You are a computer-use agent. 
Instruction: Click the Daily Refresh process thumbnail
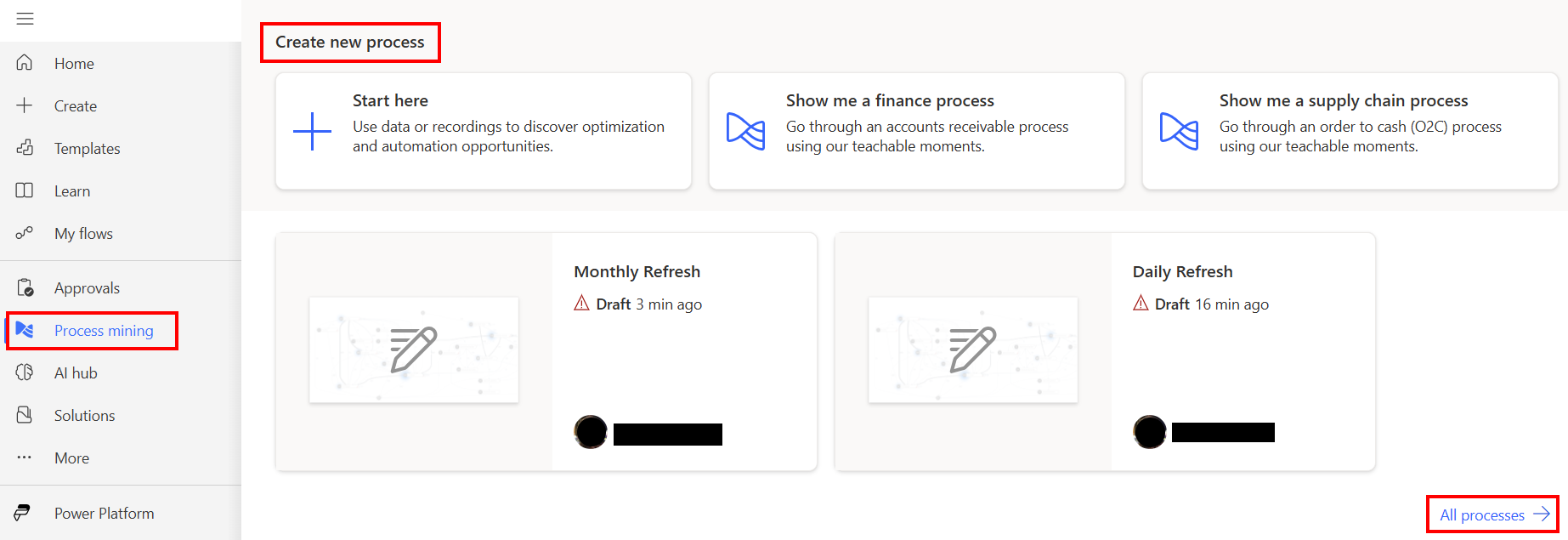(x=972, y=349)
